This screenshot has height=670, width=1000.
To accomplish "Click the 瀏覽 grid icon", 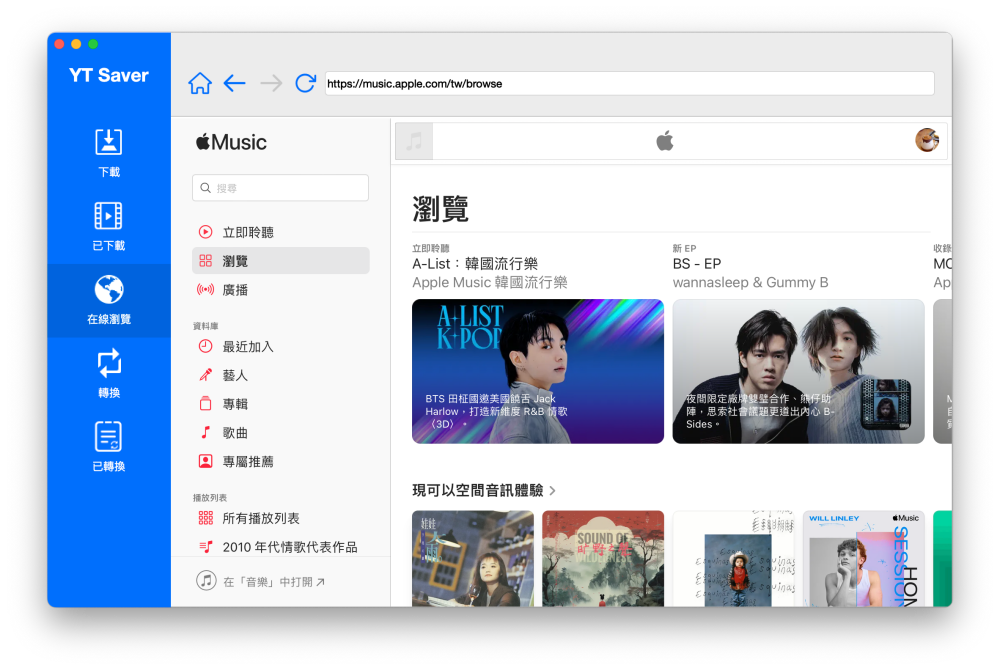I will tap(205, 261).
